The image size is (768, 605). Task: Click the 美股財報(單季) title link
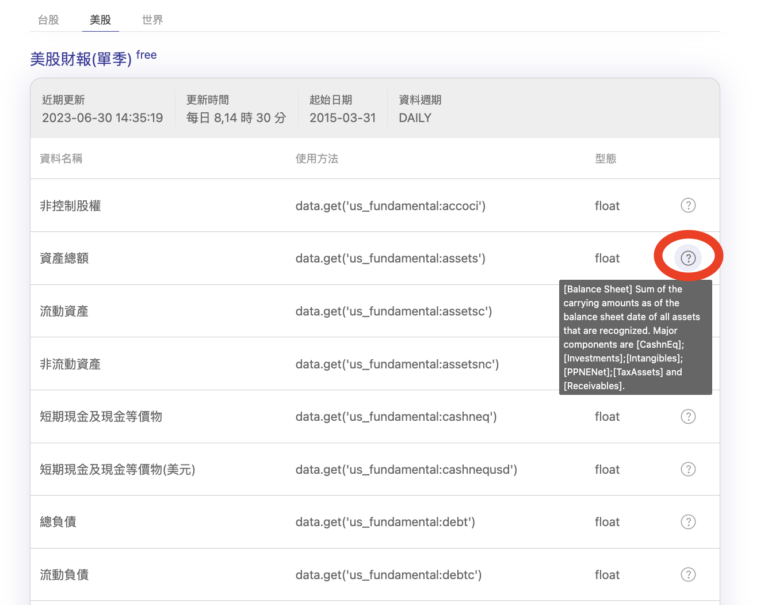pos(81,59)
